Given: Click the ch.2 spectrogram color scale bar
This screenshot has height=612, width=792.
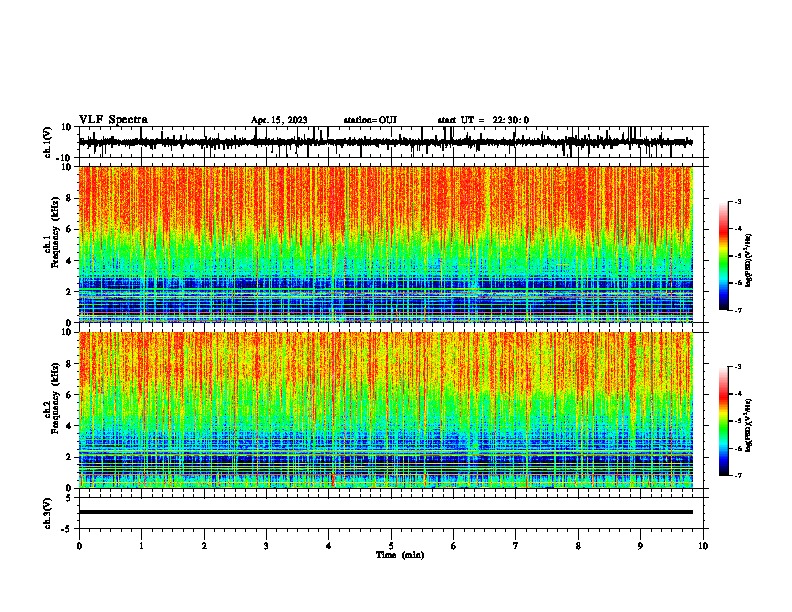Looking at the screenshot, I should pyautogui.click(x=724, y=421).
